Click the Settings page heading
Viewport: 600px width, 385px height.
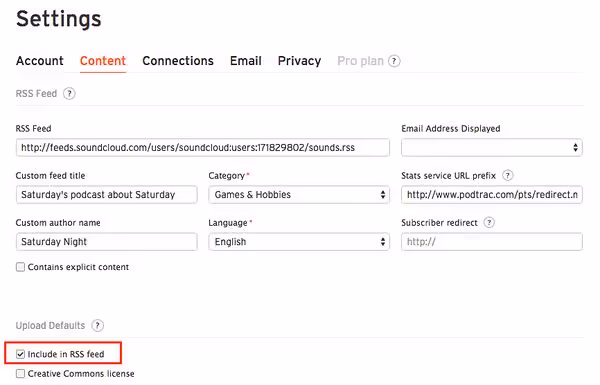click(x=59, y=19)
